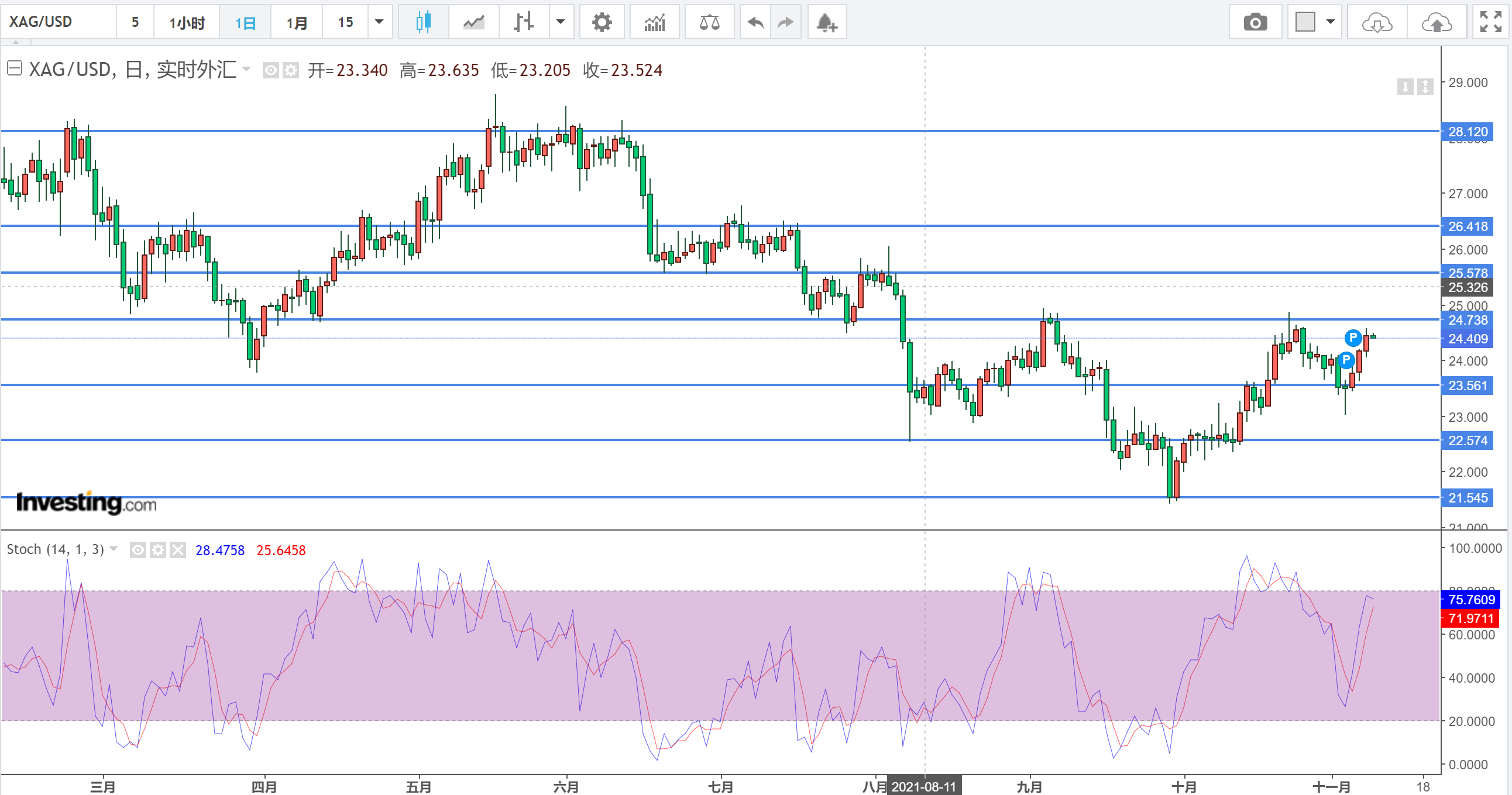
Task: Expand the XAG/USD legend dropdown arrow
Action: (246, 69)
